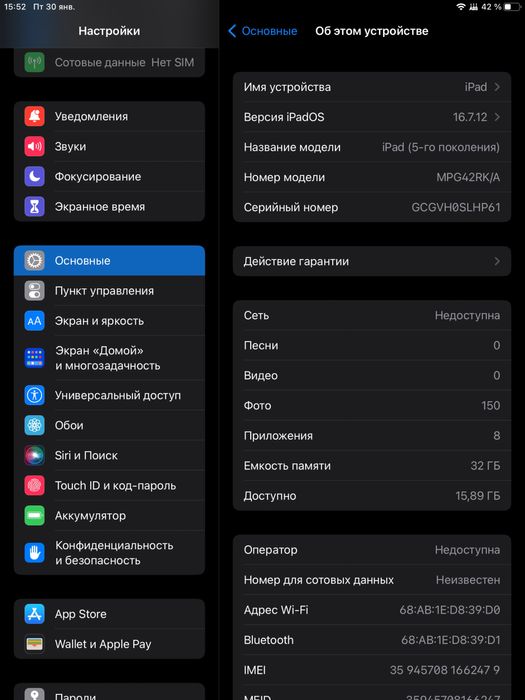The height and width of the screenshot is (700, 525).
Task: Open Экран «Домой» и многозадачность
Action: pyautogui.click(x=109, y=358)
